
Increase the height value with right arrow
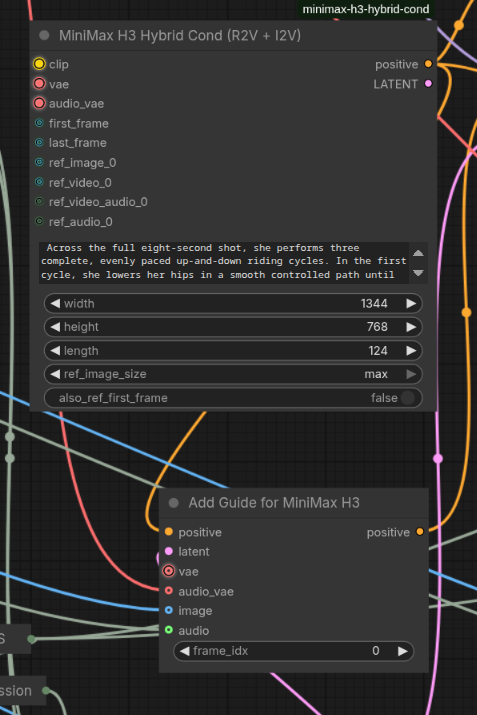tap(411, 327)
